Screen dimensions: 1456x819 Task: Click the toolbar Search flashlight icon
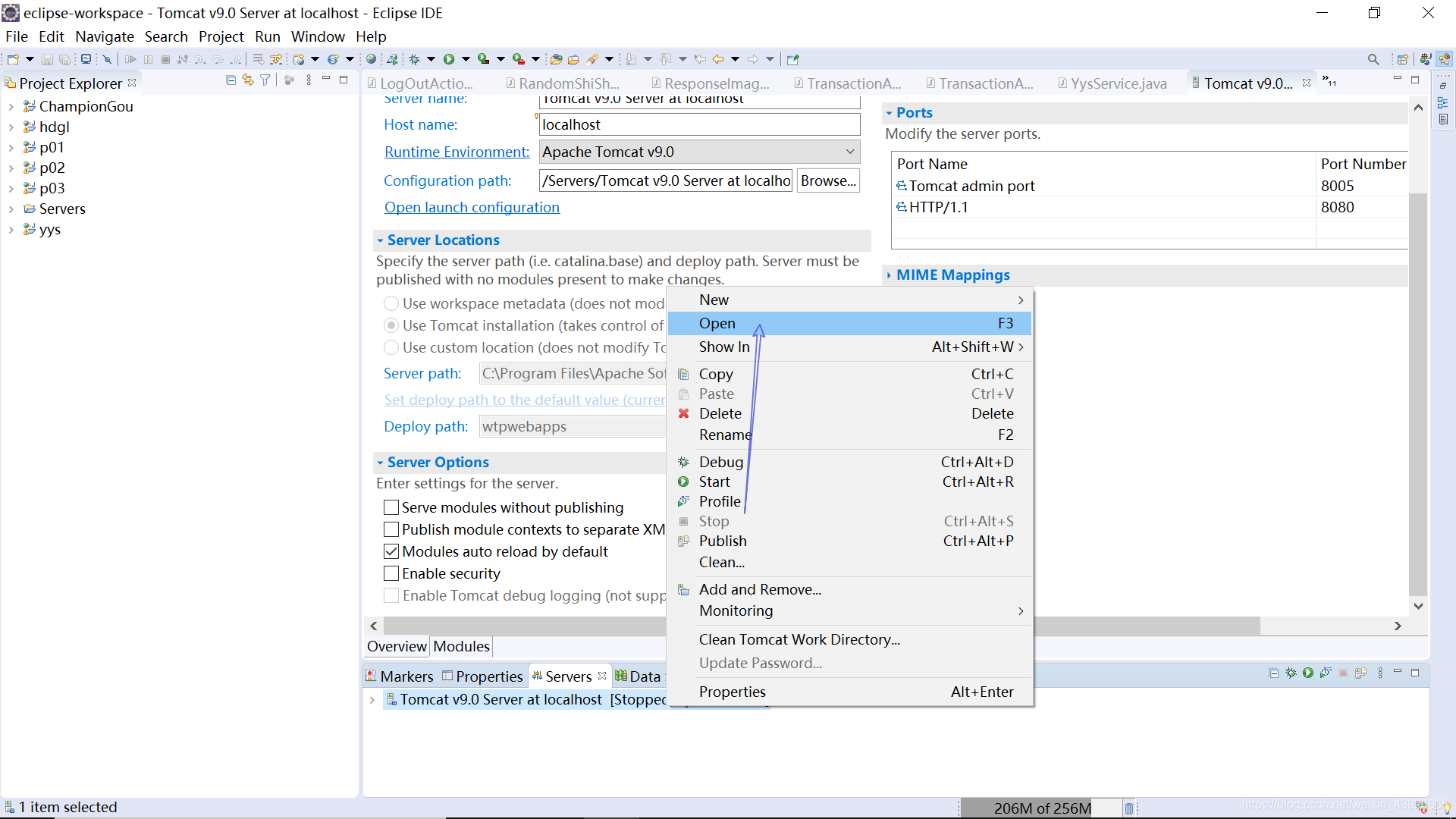(593, 59)
